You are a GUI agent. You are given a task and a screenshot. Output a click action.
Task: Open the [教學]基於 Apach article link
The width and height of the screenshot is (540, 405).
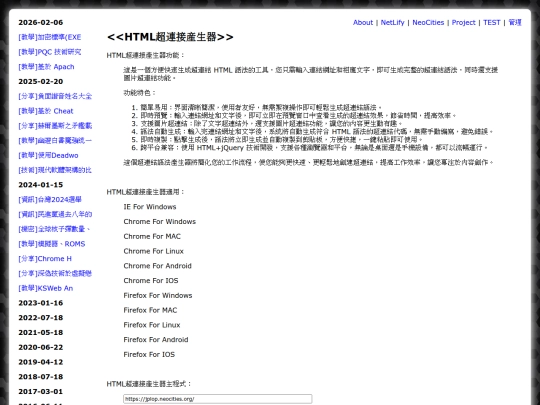click(46, 67)
